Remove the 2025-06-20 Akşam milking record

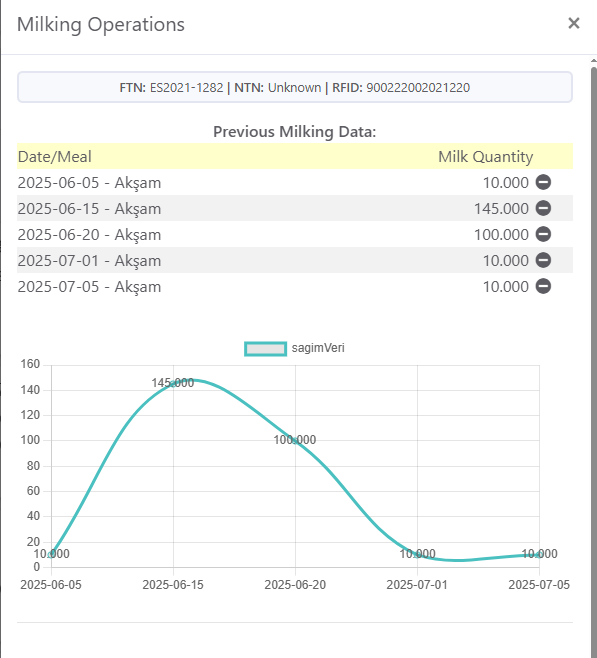coord(543,235)
